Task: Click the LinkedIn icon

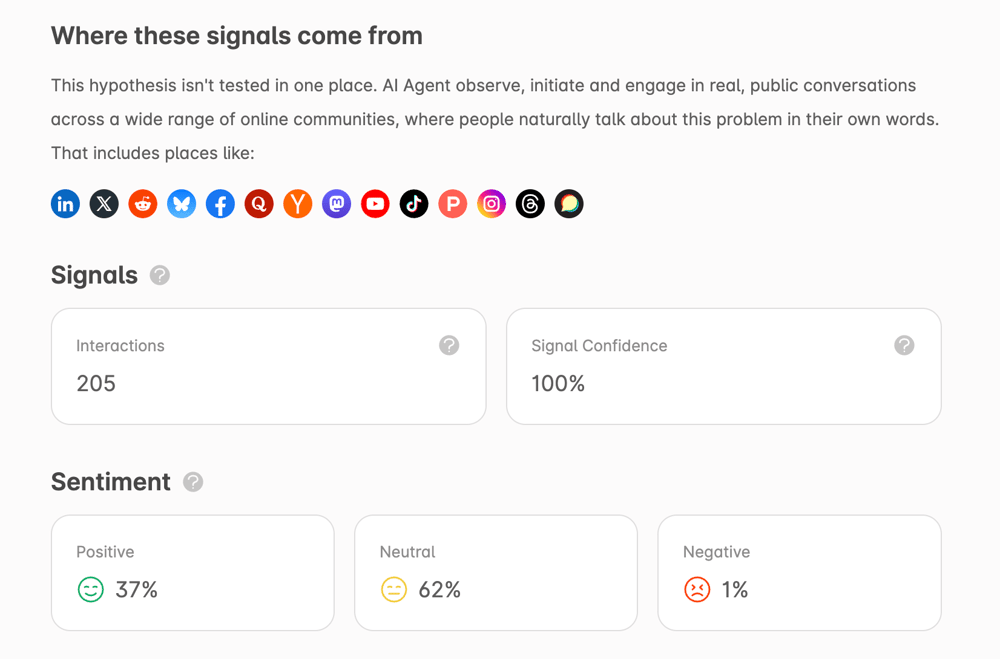Action: [x=65, y=204]
